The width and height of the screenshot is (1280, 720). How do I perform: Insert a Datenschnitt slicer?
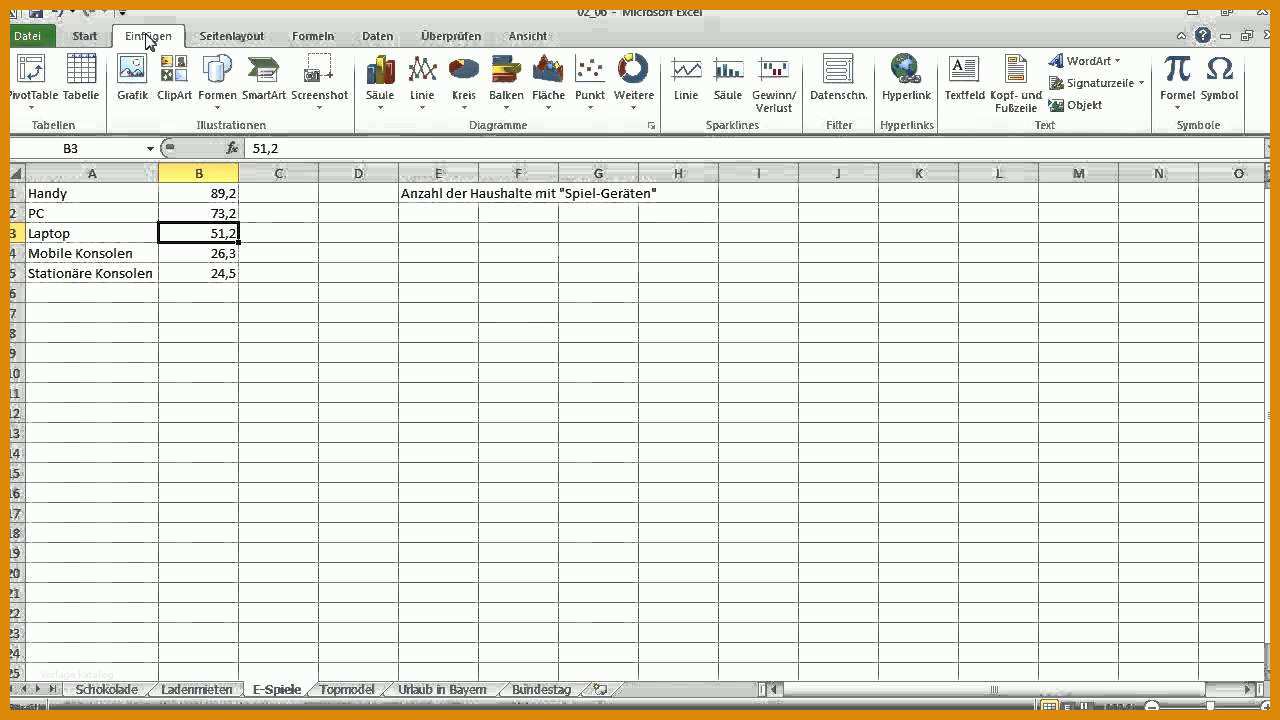point(838,78)
